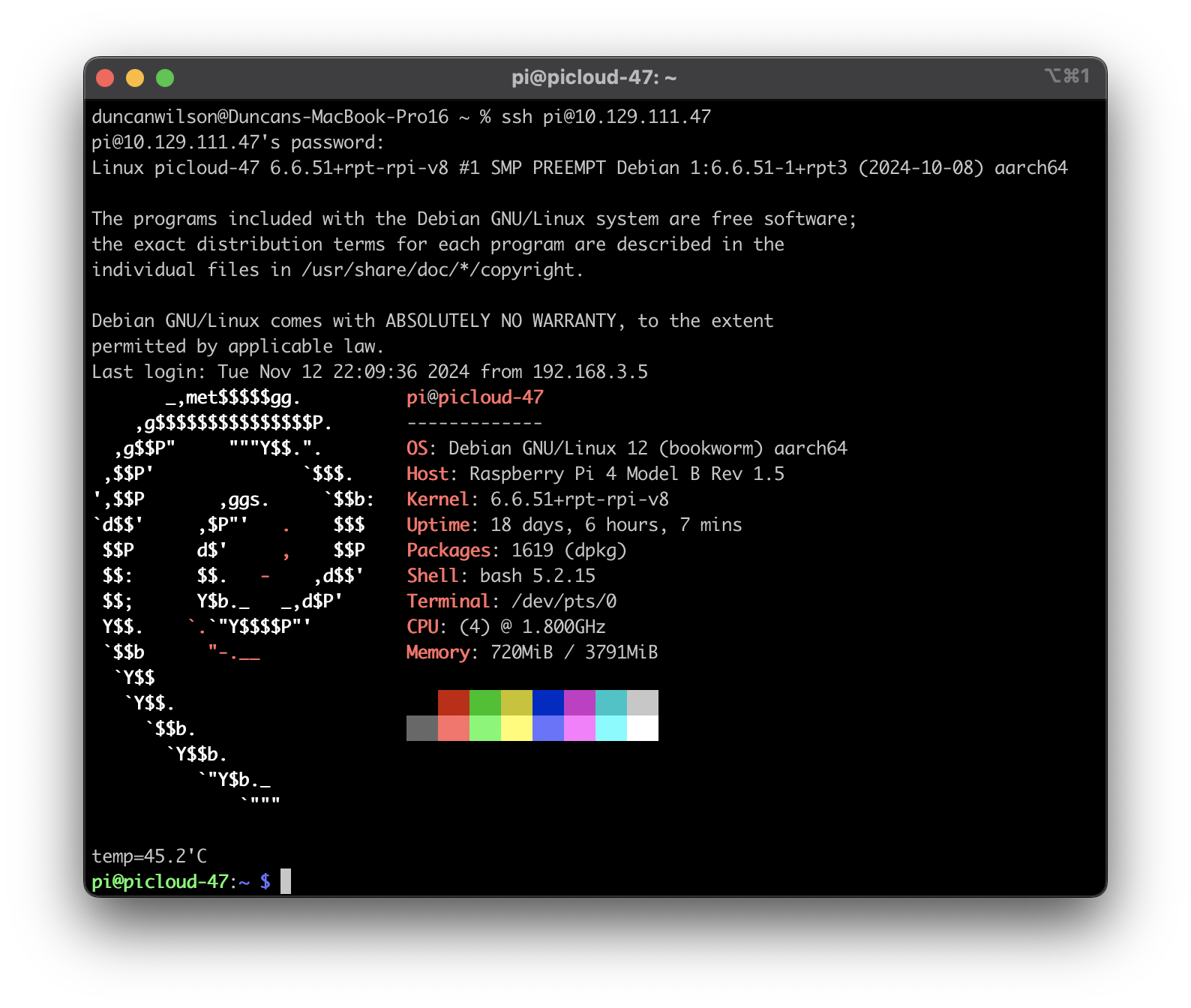Click the dark gray color block

pos(422,728)
